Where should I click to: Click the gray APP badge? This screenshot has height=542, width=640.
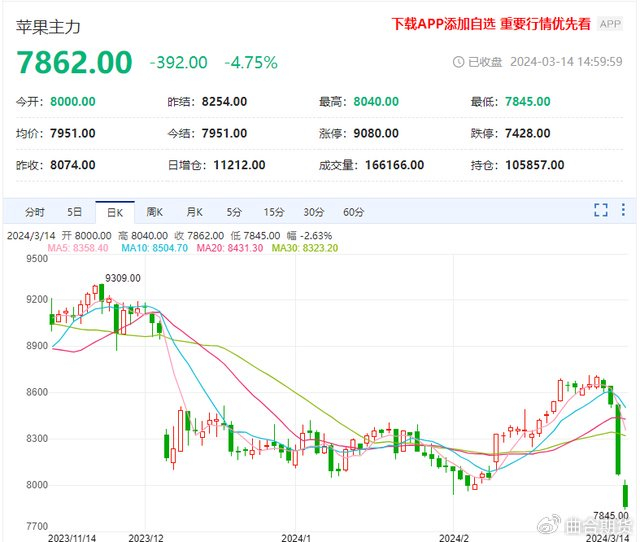pos(610,24)
